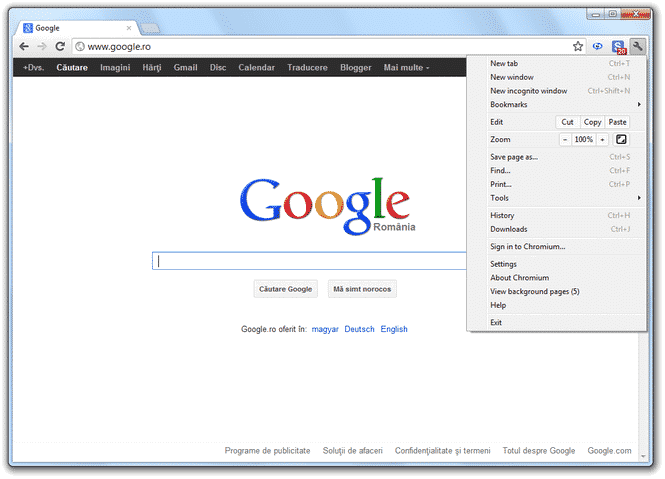
Task: Close the Google tab
Action: 129,28
